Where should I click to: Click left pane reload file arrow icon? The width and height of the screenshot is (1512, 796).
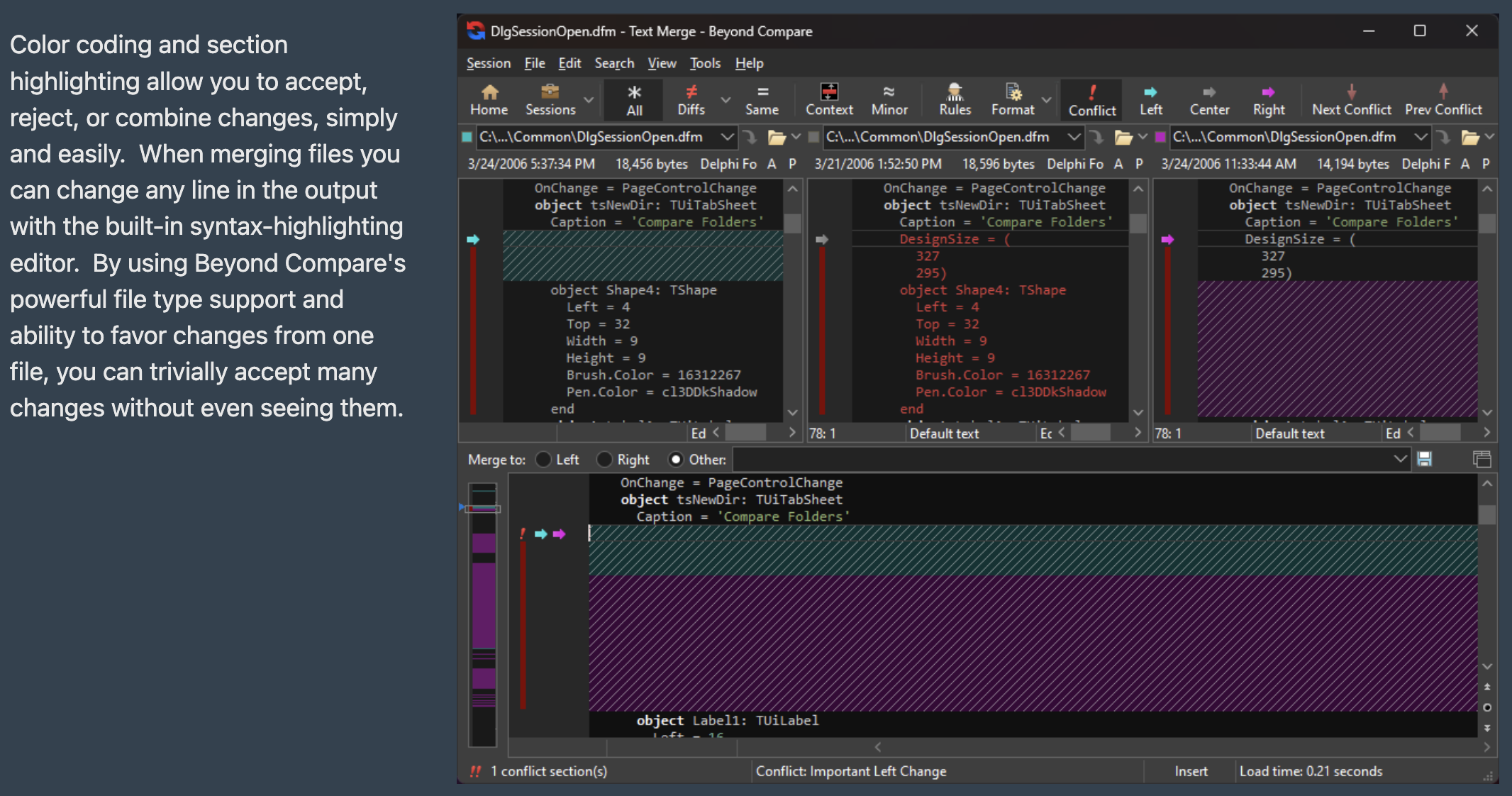750,137
